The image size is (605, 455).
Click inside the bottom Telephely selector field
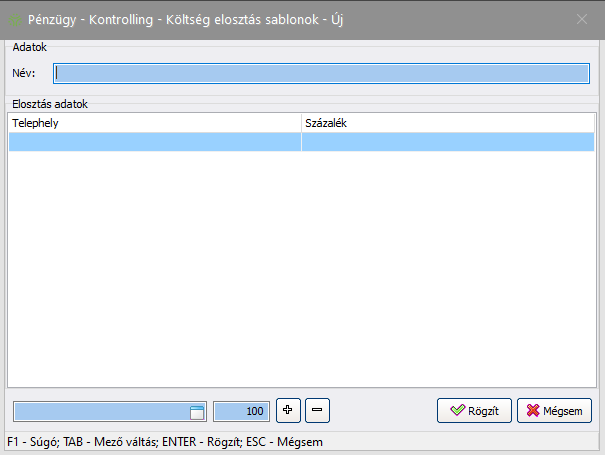coord(100,411)
